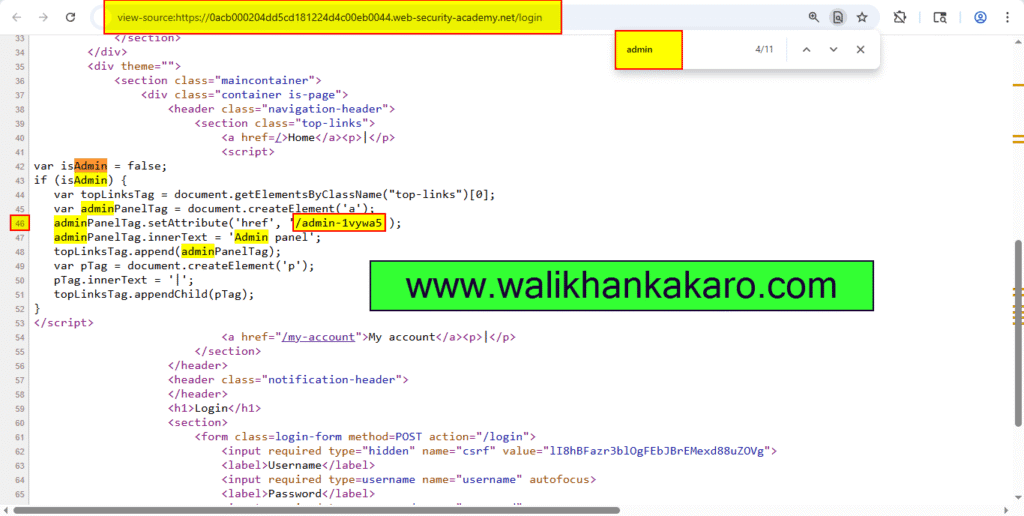This screenshot has width=1024, height=516.
Task: Open the profile avatar icon
Action: click(980, 17)
